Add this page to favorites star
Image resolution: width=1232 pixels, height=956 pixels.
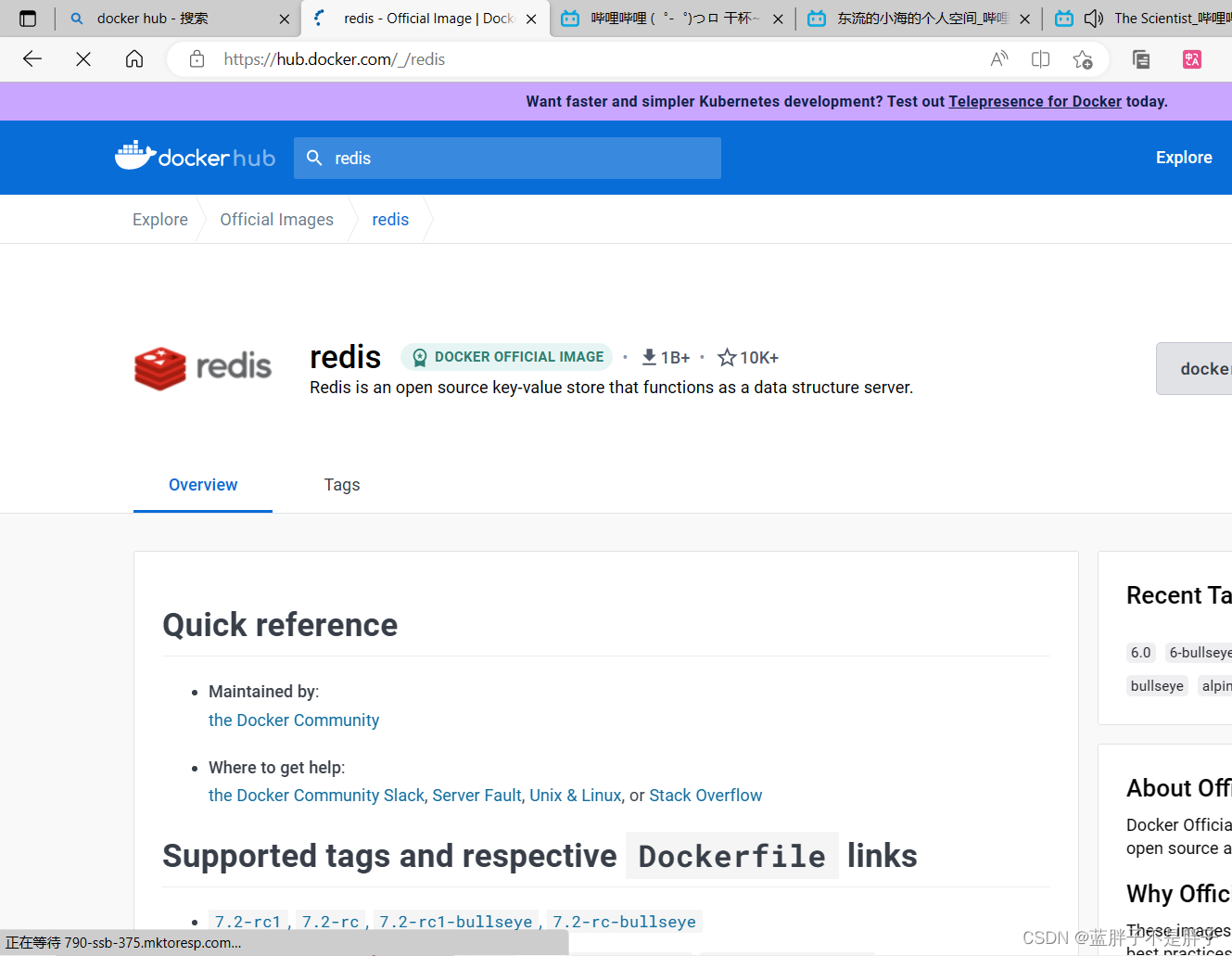click(1083, 59)
